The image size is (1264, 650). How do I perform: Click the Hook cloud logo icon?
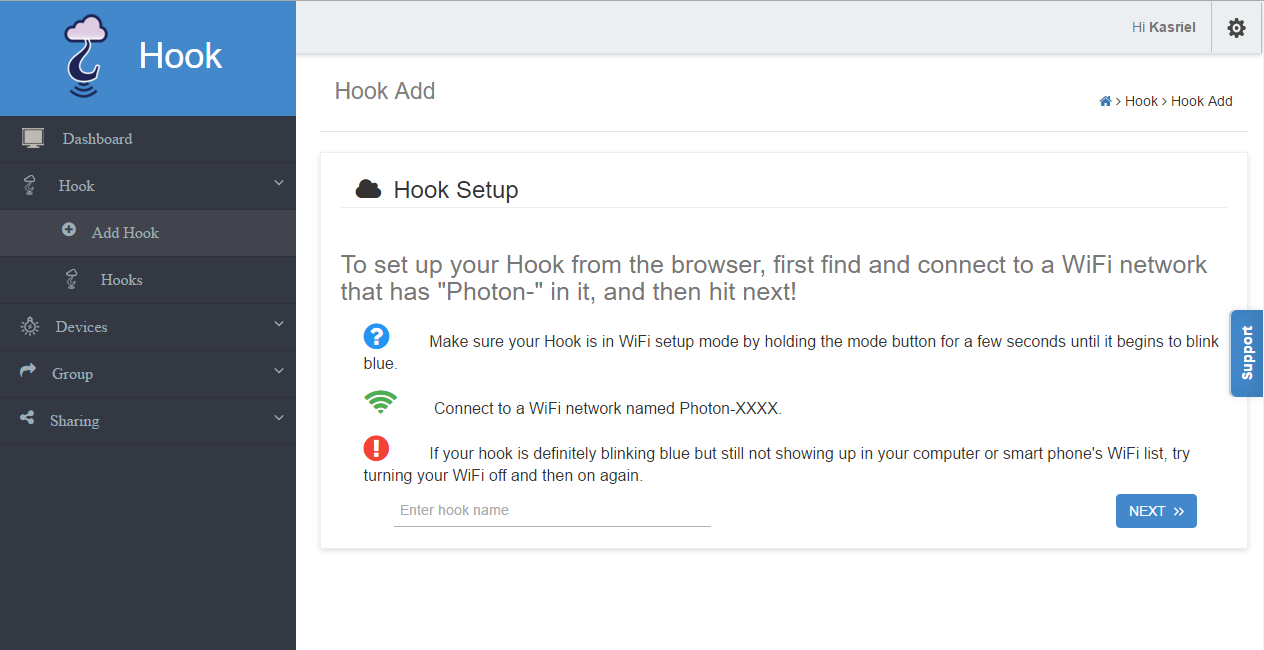86,57
